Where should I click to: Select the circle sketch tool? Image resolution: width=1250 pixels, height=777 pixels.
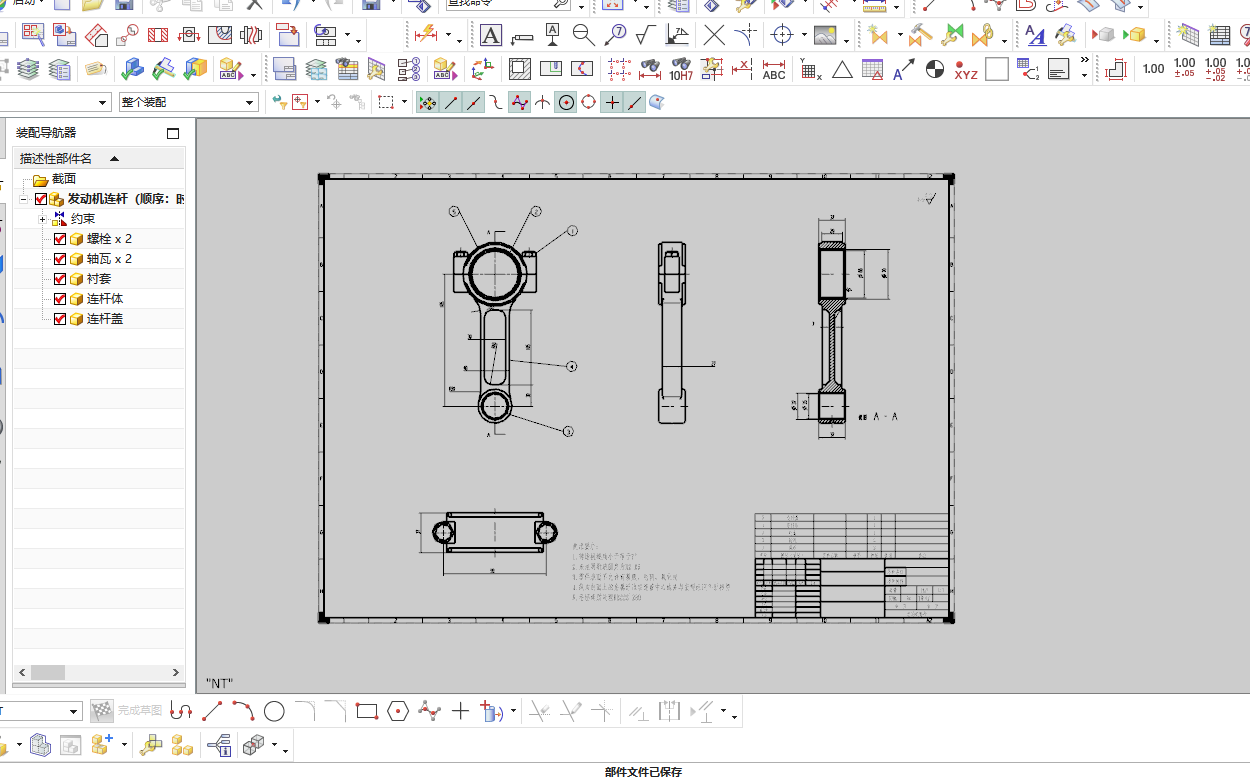[x=274, y=712]
